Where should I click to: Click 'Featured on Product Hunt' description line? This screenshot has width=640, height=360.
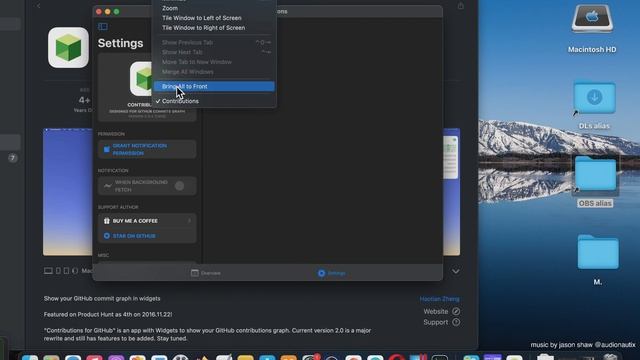pyautogui.click(x=108, y=315)
